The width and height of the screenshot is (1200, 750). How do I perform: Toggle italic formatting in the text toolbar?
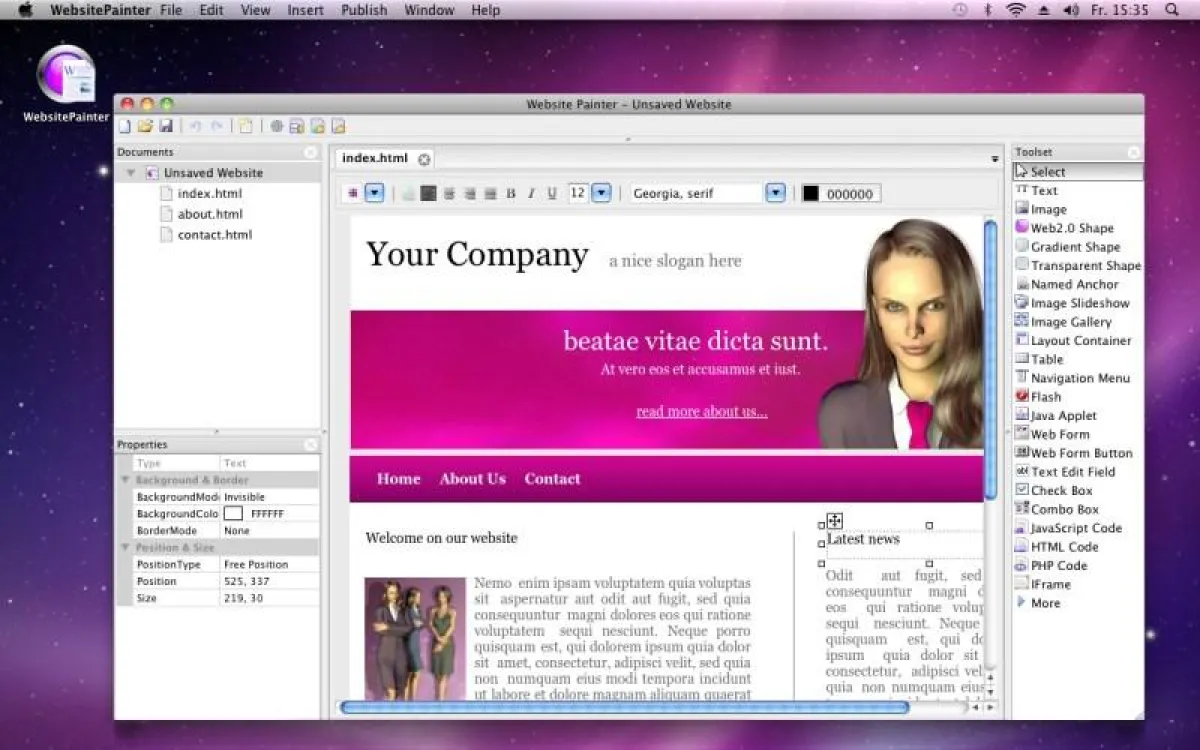[x=530, y=193]
